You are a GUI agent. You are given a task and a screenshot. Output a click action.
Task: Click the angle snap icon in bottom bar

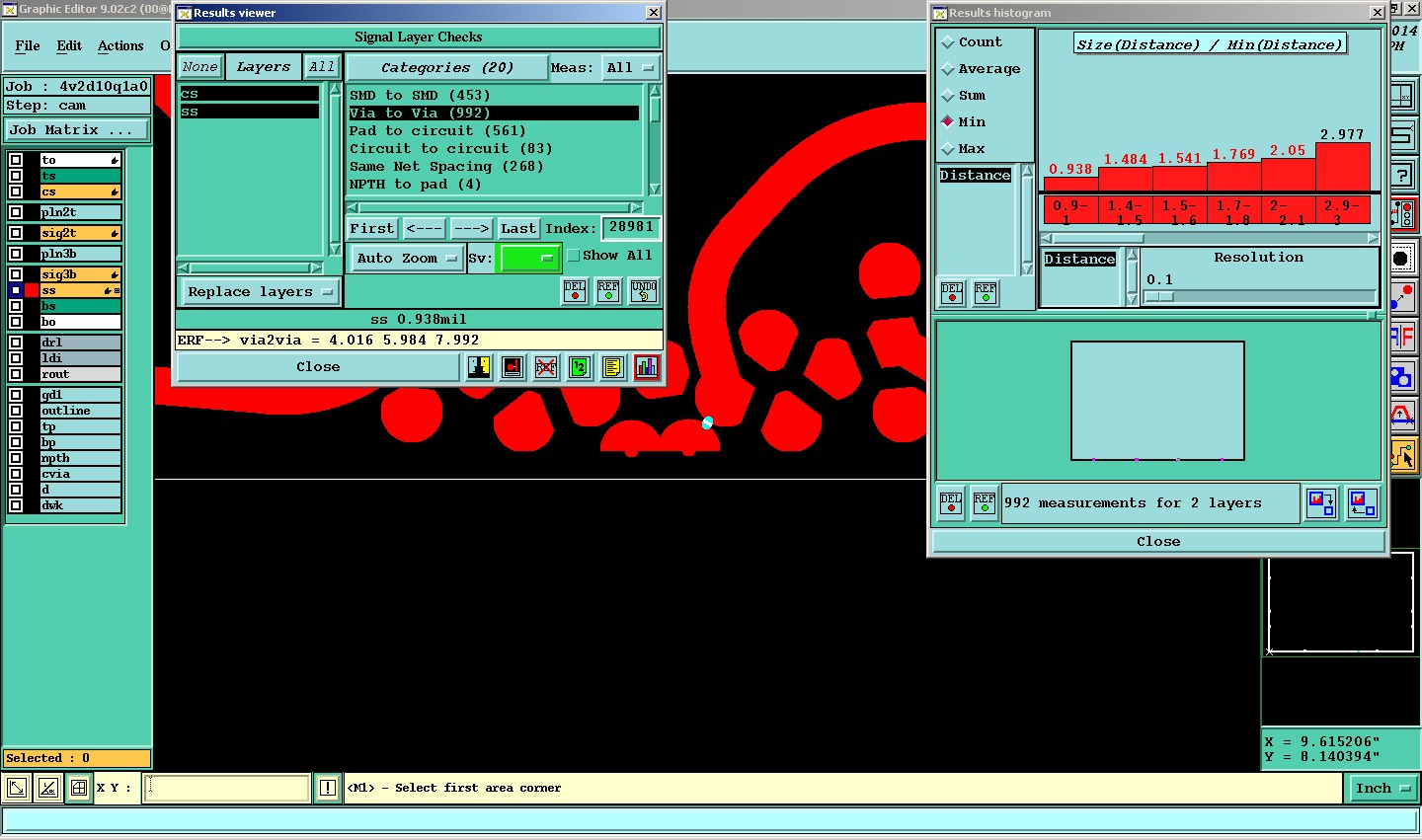coord(48,788)
